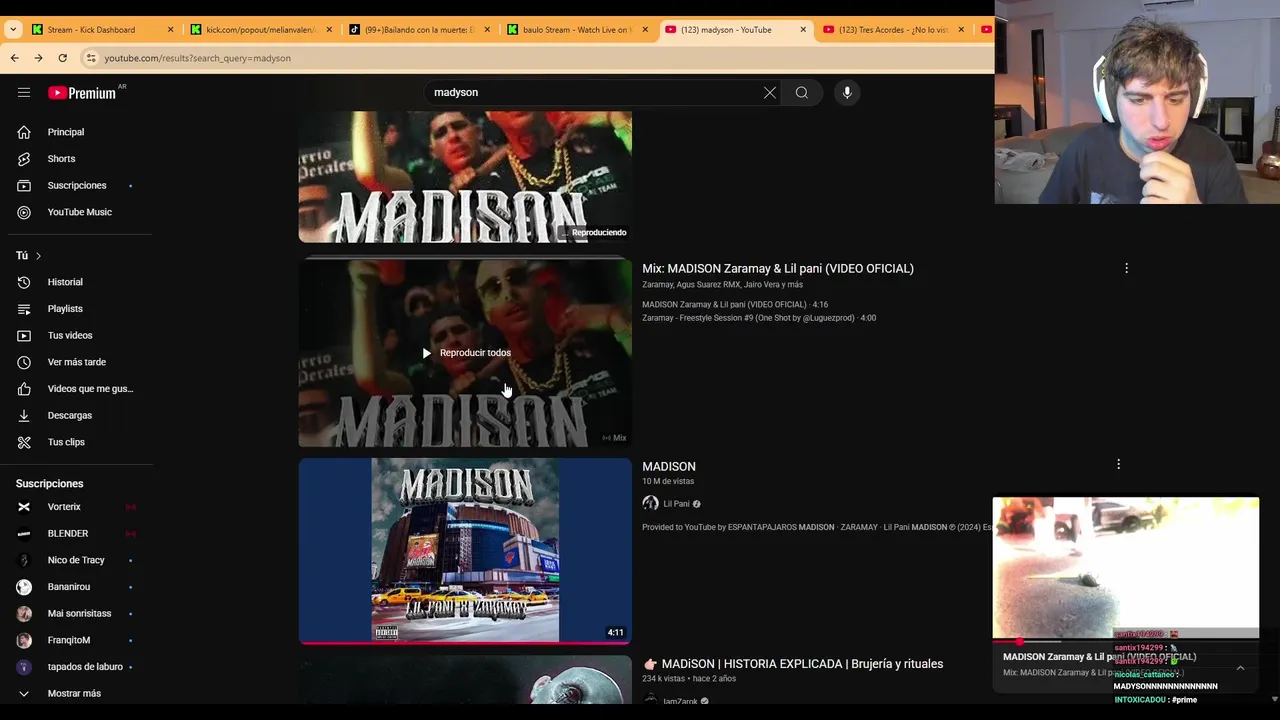Go forward in browser
The height and width of the screenshot is (720, 1280).
[39, 58]
